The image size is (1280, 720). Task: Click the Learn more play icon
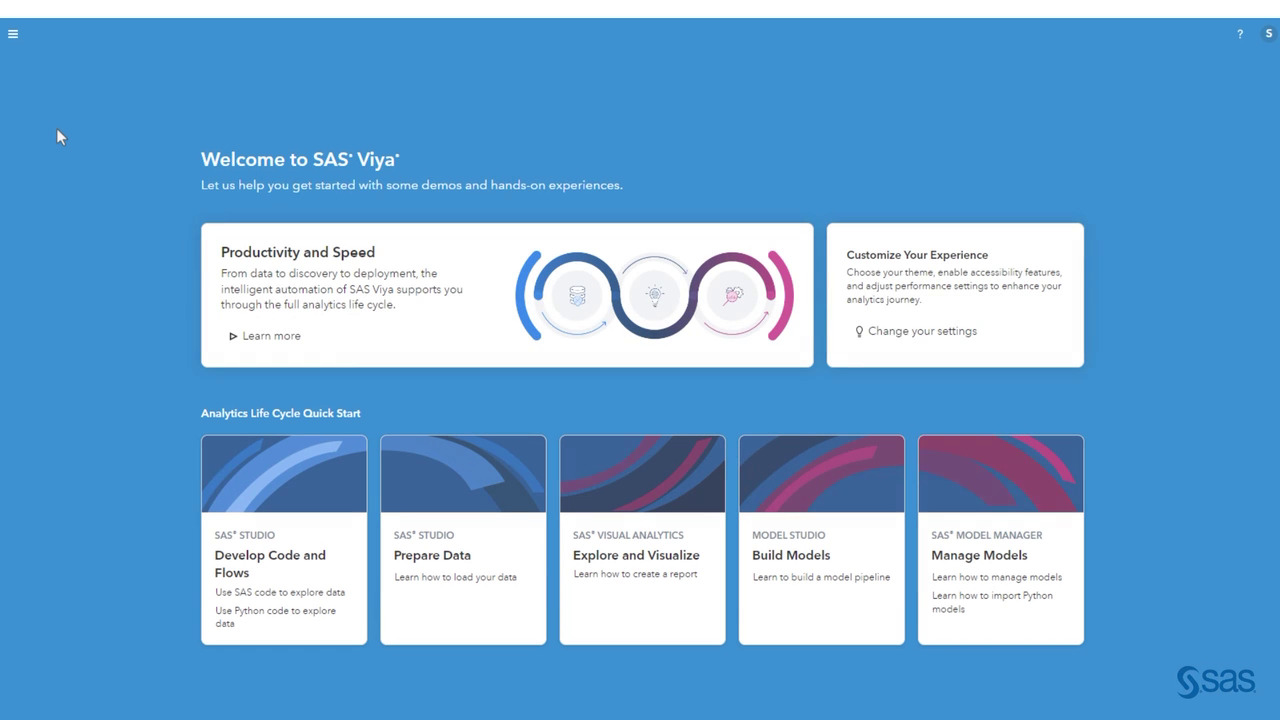[233, 336]
